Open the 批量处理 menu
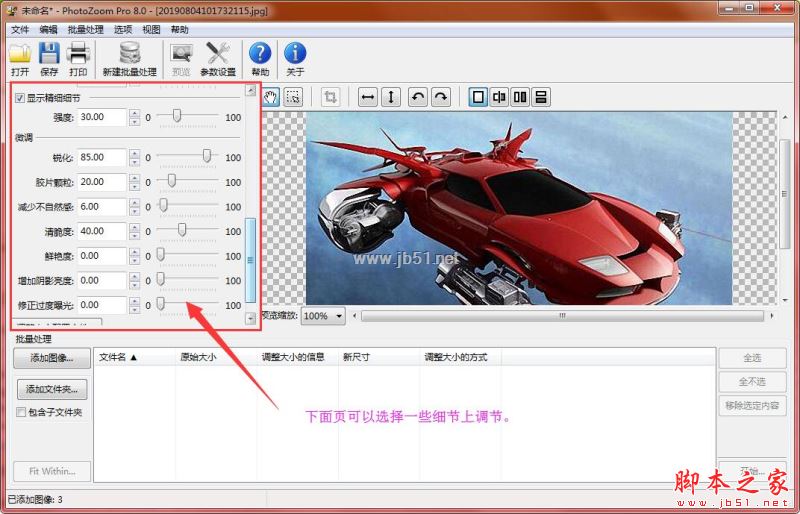 point(81,30)
